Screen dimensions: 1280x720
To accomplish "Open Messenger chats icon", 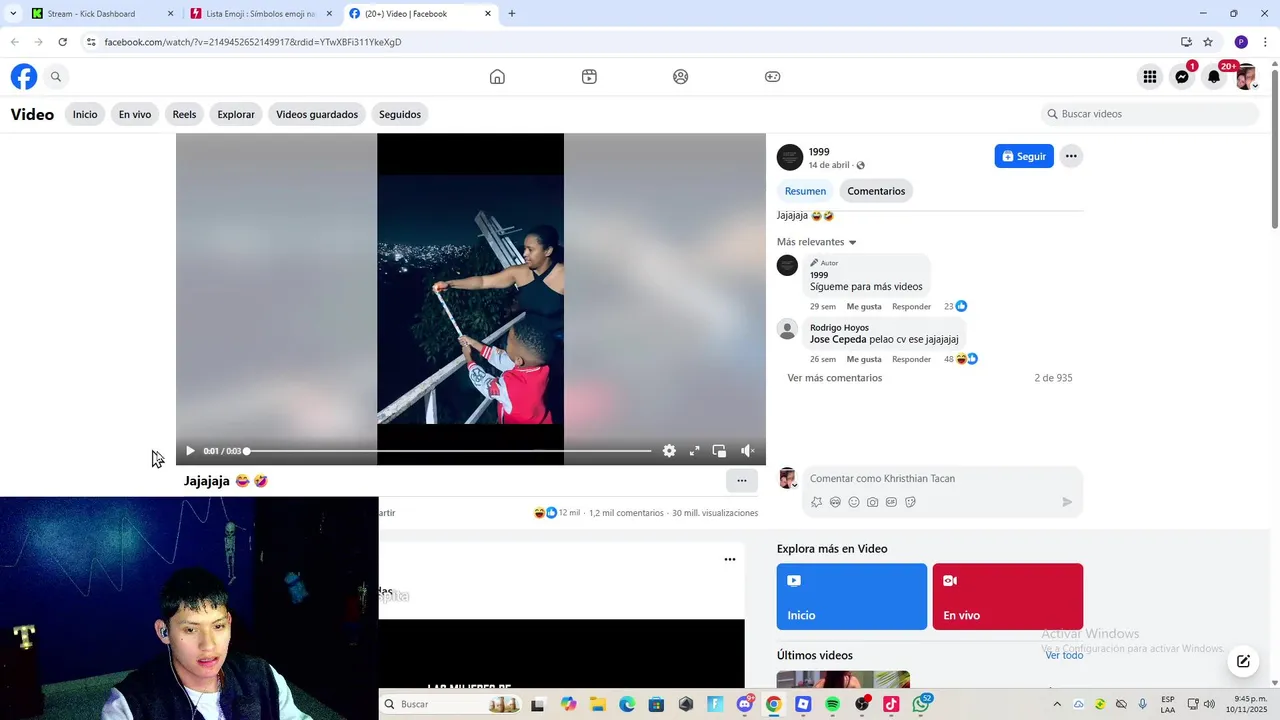I will (1182, 77).
